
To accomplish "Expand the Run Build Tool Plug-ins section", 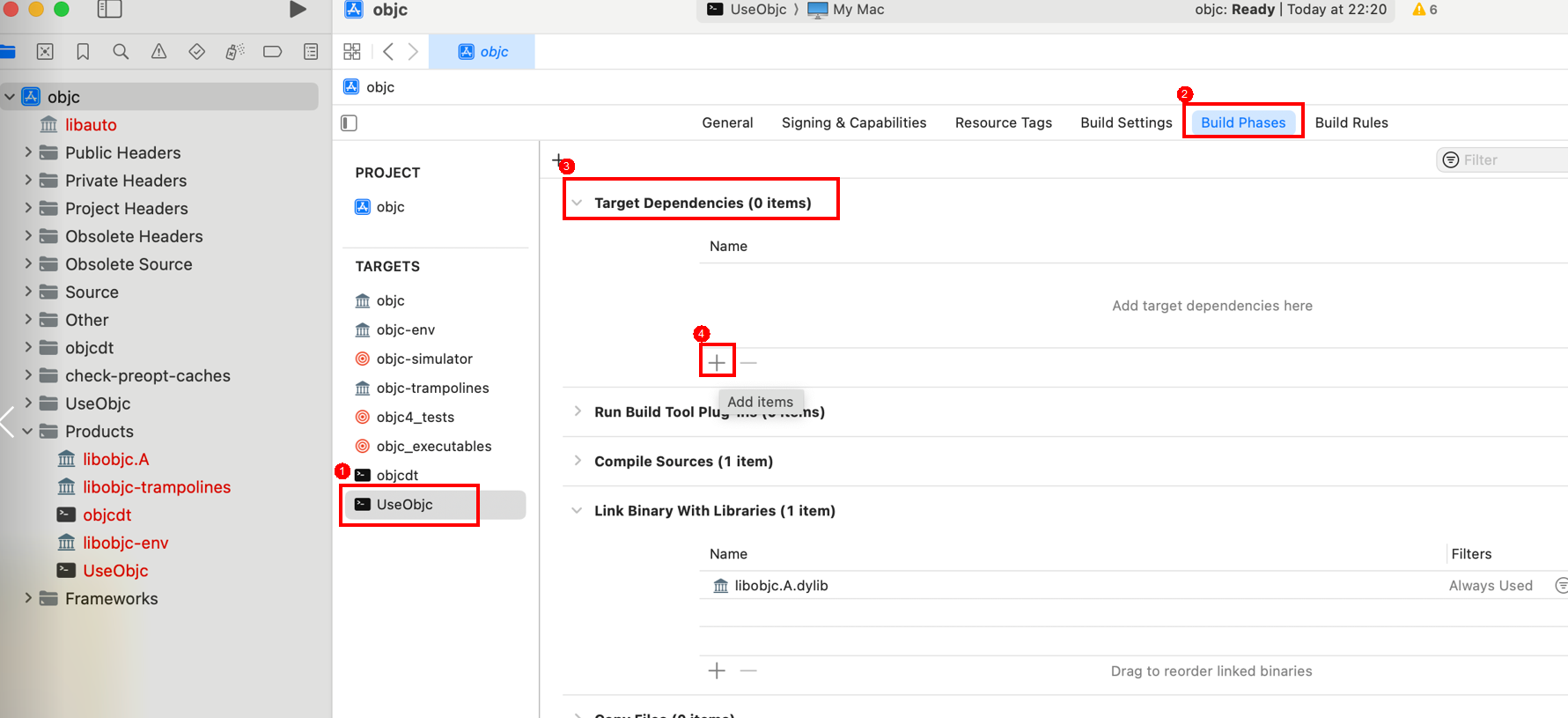I will pyautogui.click(x=577, y=411).
